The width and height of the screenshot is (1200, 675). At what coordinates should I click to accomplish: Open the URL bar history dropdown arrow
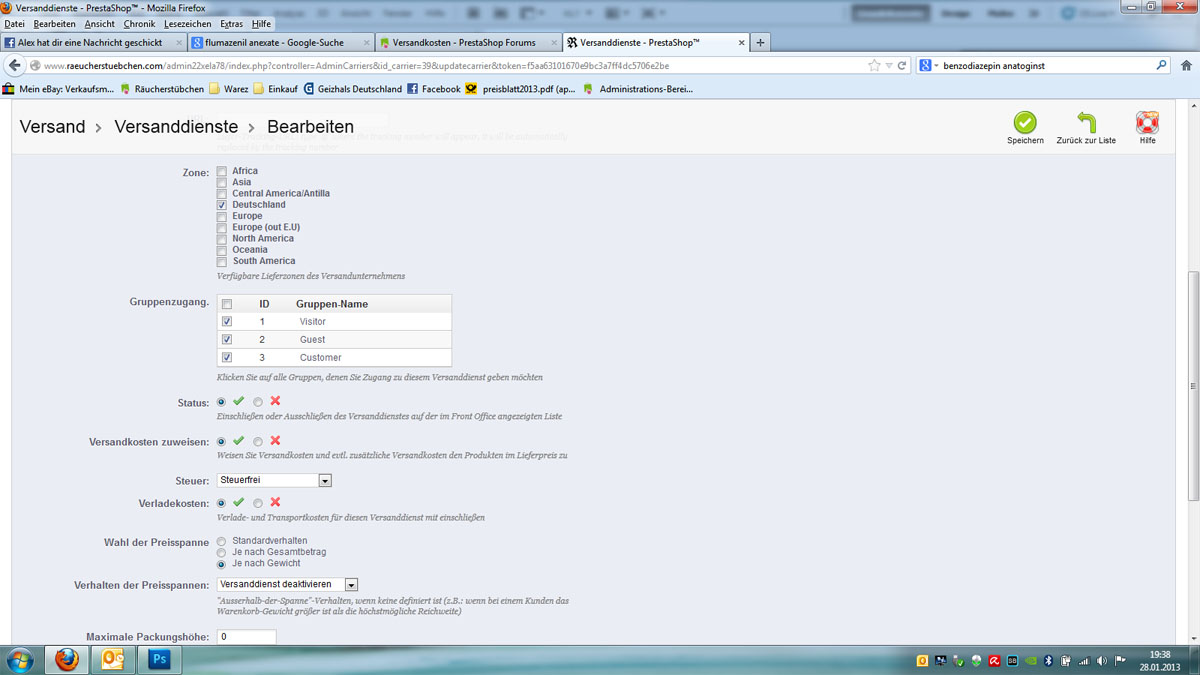888,65
